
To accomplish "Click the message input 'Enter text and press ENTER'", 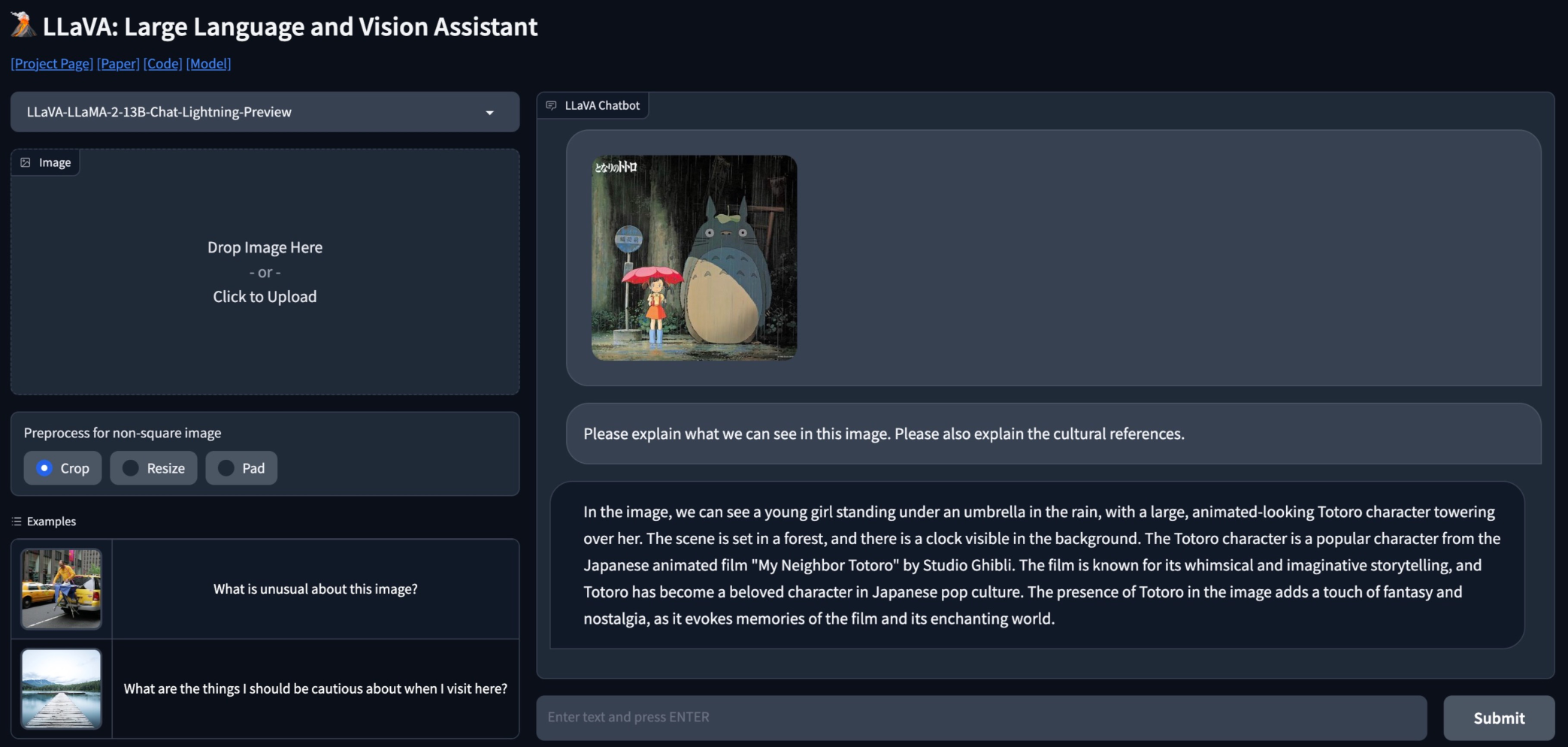I will (x=982, y=718).
